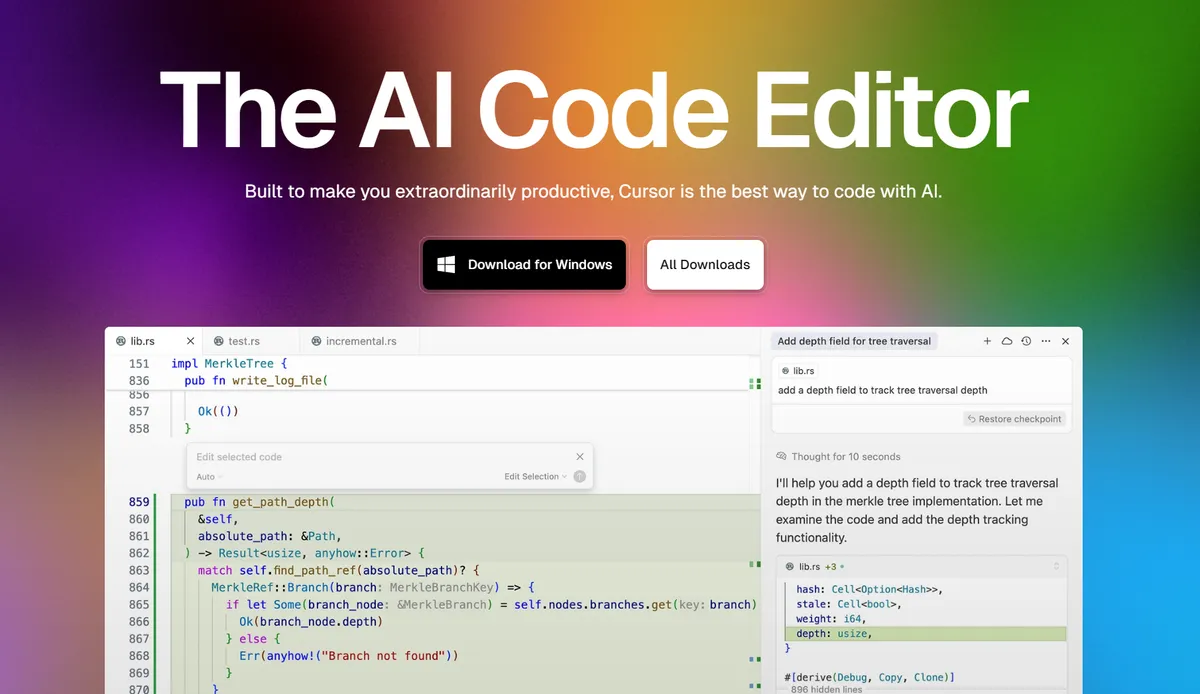The image size is (1200, 694).
Task: Click the All Downloads button
Action: (705, 265)
